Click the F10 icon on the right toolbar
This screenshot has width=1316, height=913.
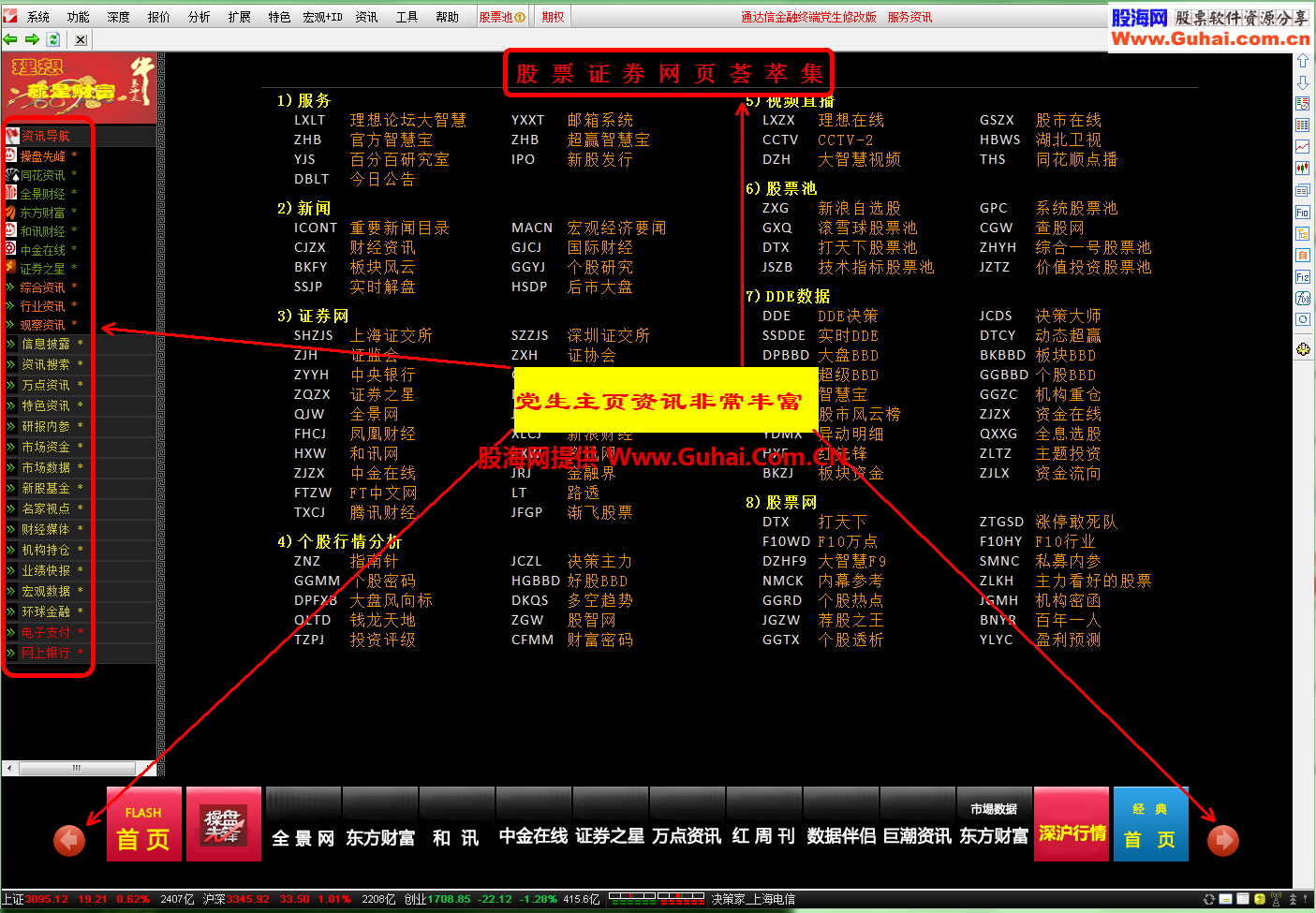[x=1303, y=212]
